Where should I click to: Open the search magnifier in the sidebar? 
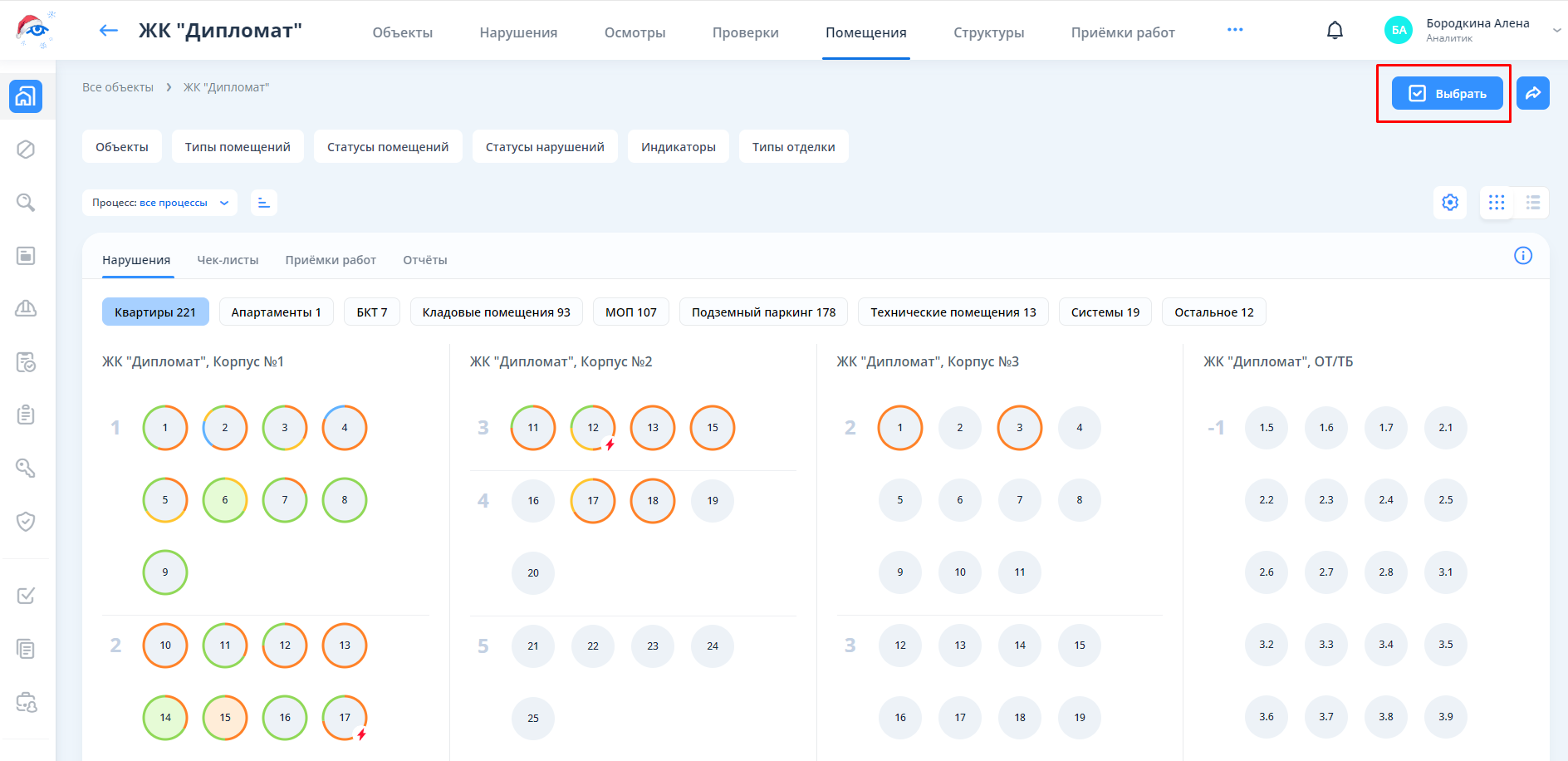[x=26, y=203]
